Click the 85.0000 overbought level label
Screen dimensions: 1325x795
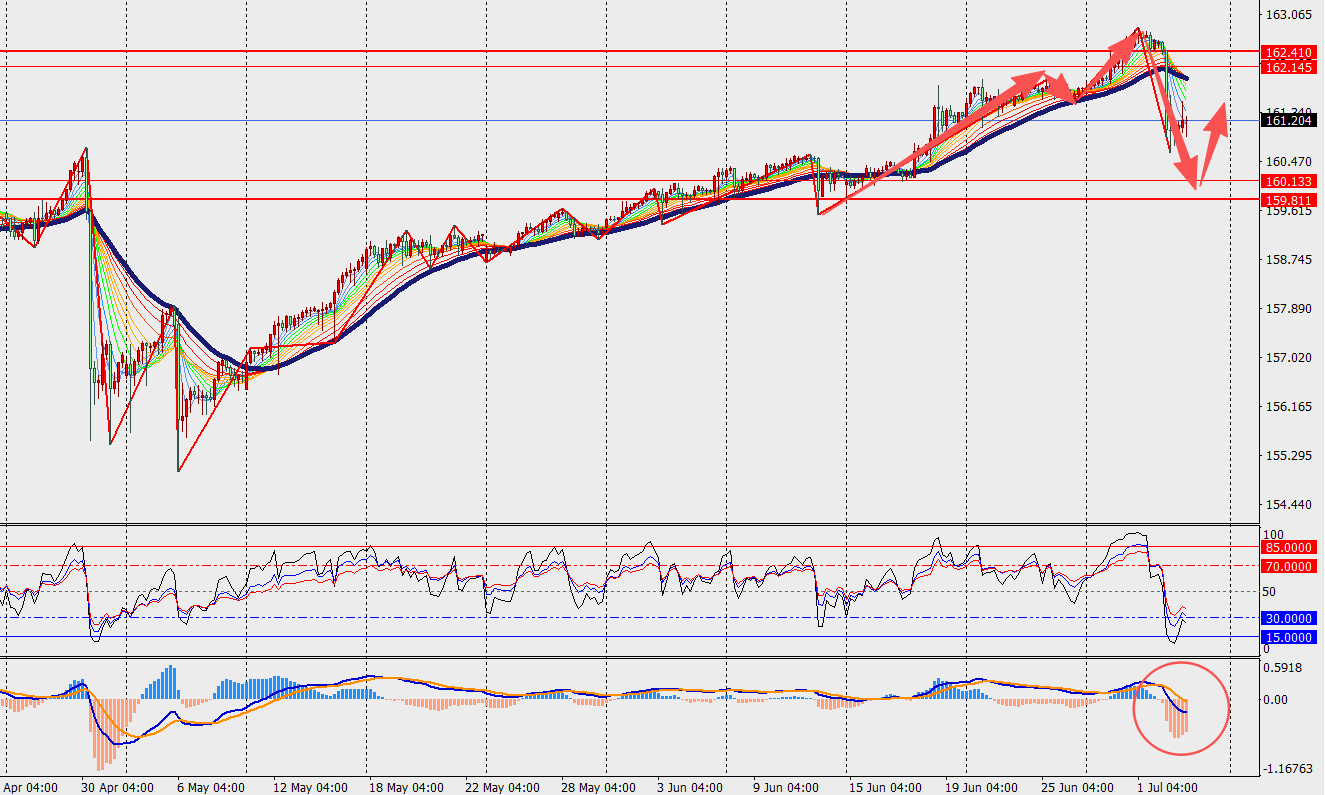(x=1288, y=547)
